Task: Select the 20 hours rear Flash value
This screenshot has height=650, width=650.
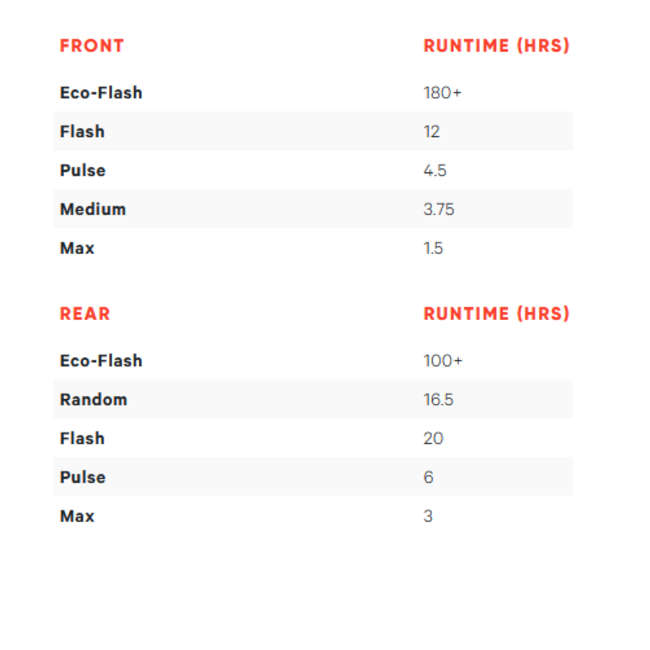Action: (433, 439)
